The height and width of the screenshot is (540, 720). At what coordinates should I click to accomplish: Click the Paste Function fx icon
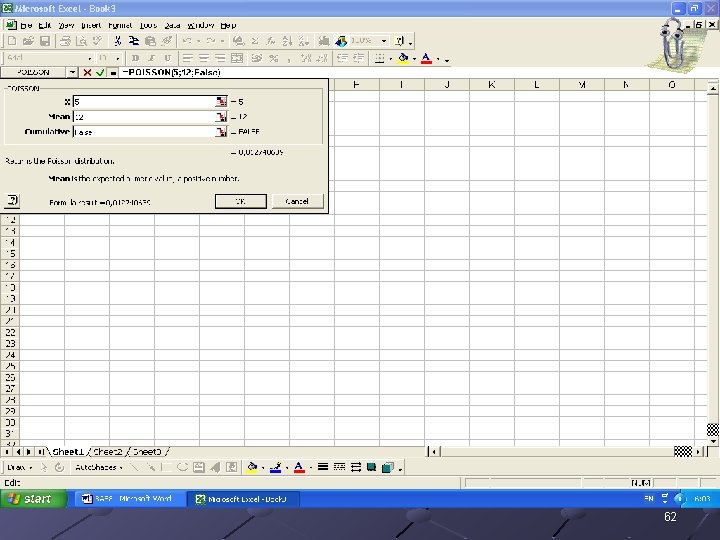pos(271,41)
